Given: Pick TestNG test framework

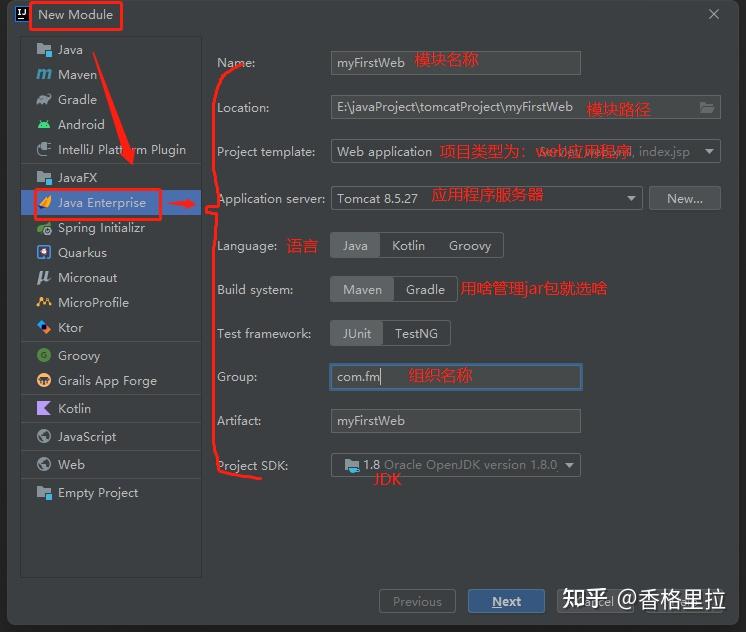Looking at the screenshot, I should pos(416,333).
